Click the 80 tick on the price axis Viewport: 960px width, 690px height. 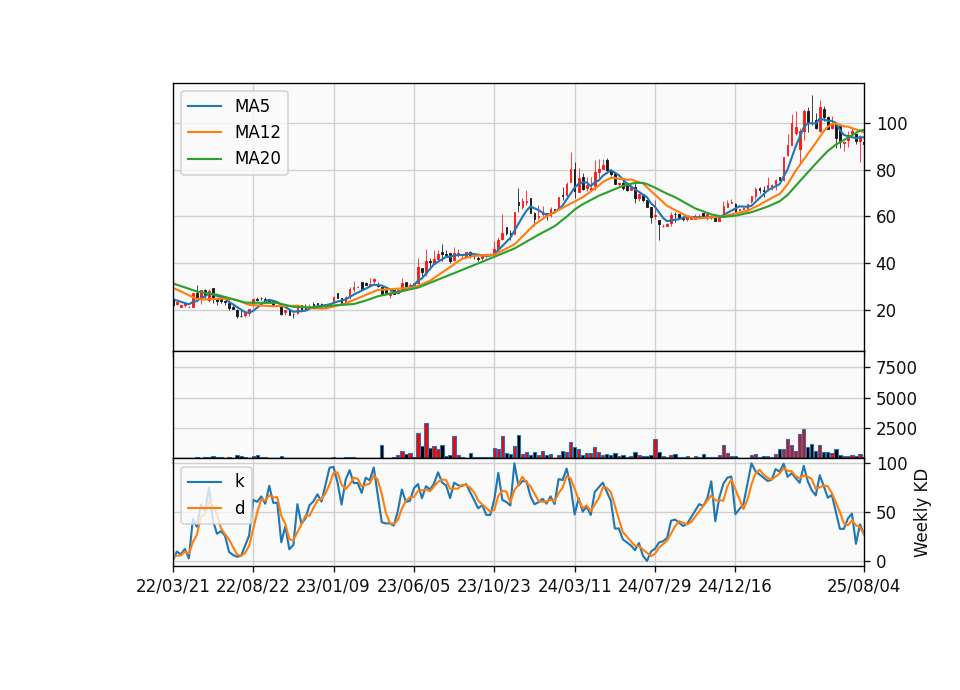pos(887,171)
